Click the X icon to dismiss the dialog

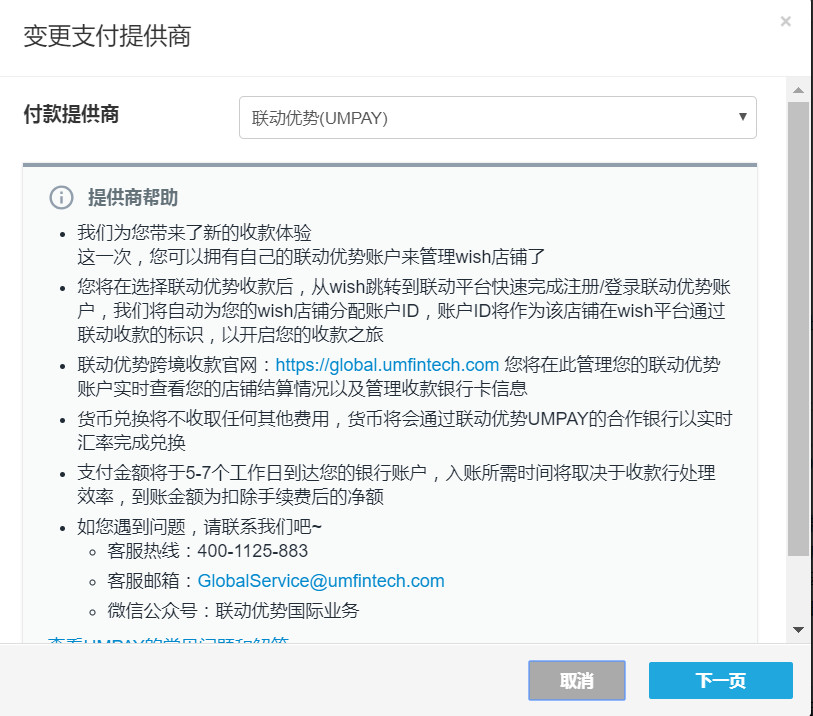786,20
